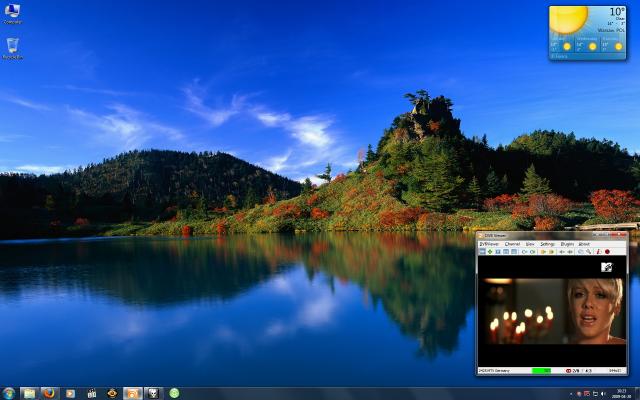Open the Windows Start orb

9,393
